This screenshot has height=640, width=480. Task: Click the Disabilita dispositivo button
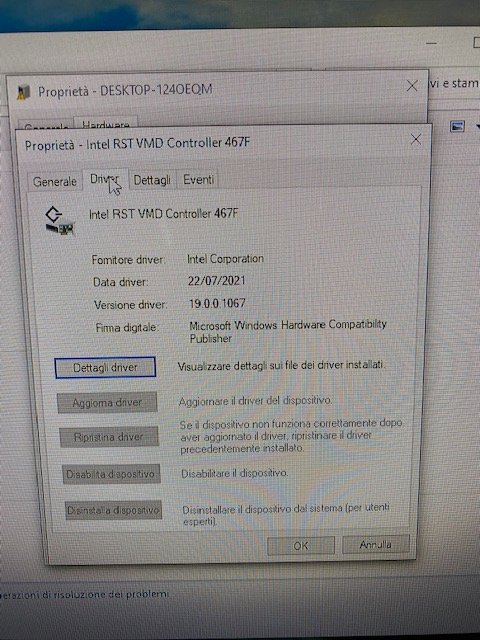tap(111, 474)
